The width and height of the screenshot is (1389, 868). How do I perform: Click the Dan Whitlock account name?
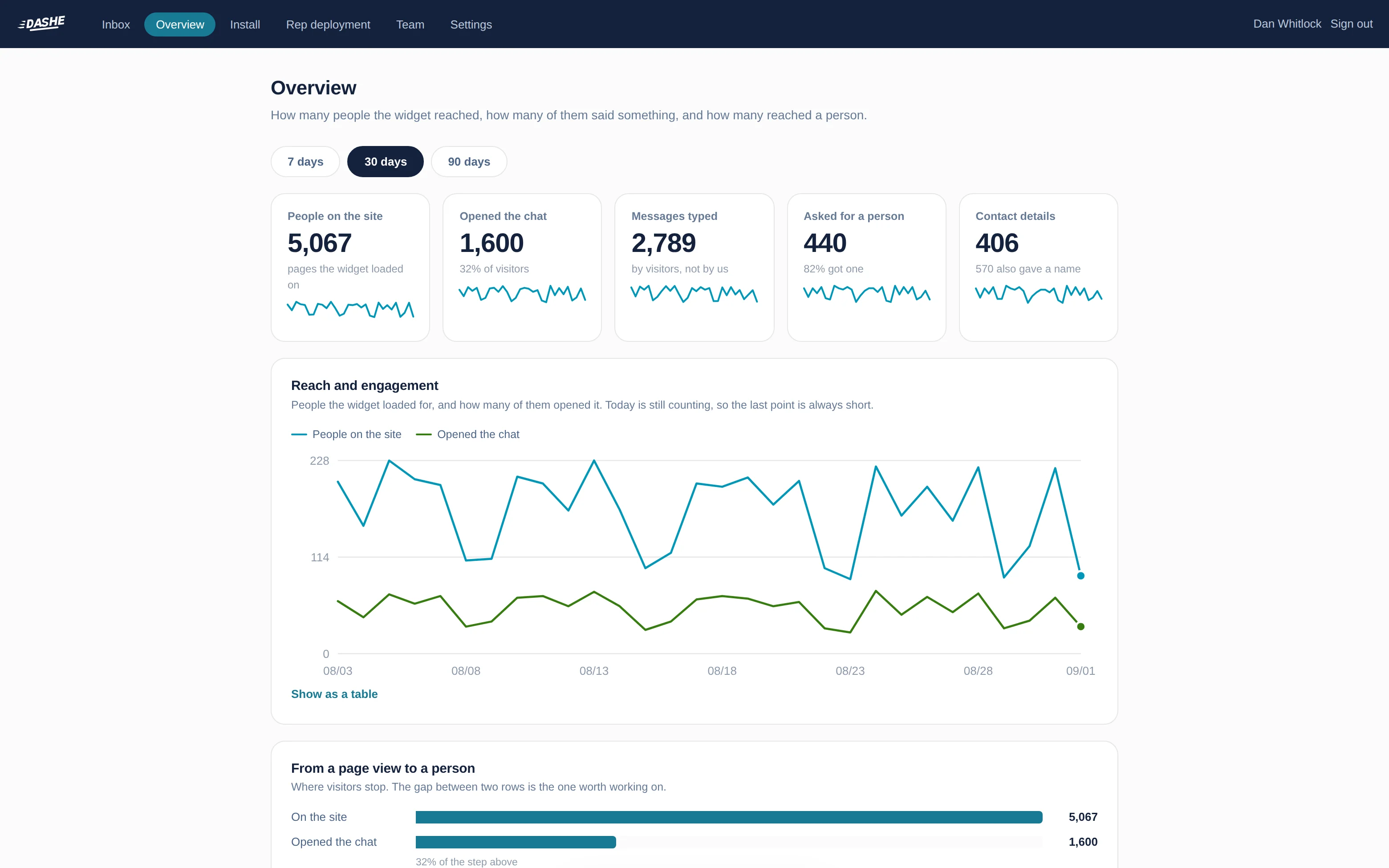(x=1287, y=24)
